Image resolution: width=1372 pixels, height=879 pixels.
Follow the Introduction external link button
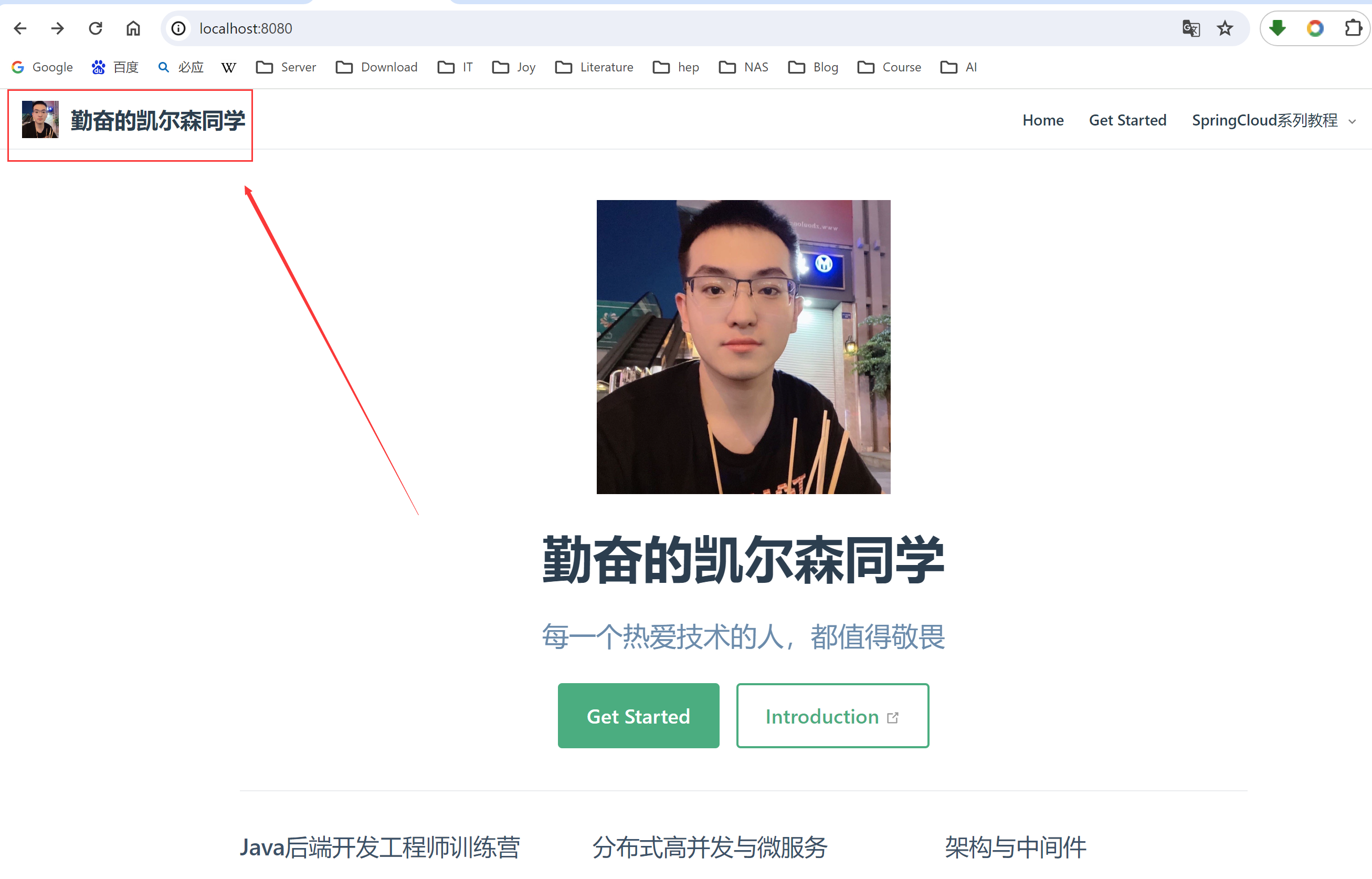point(832,716)
